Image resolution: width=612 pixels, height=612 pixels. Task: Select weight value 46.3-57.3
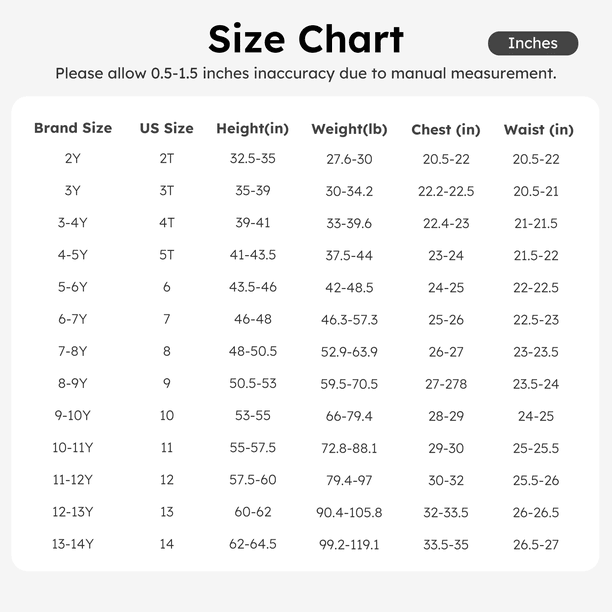click(x=349, y=319)
